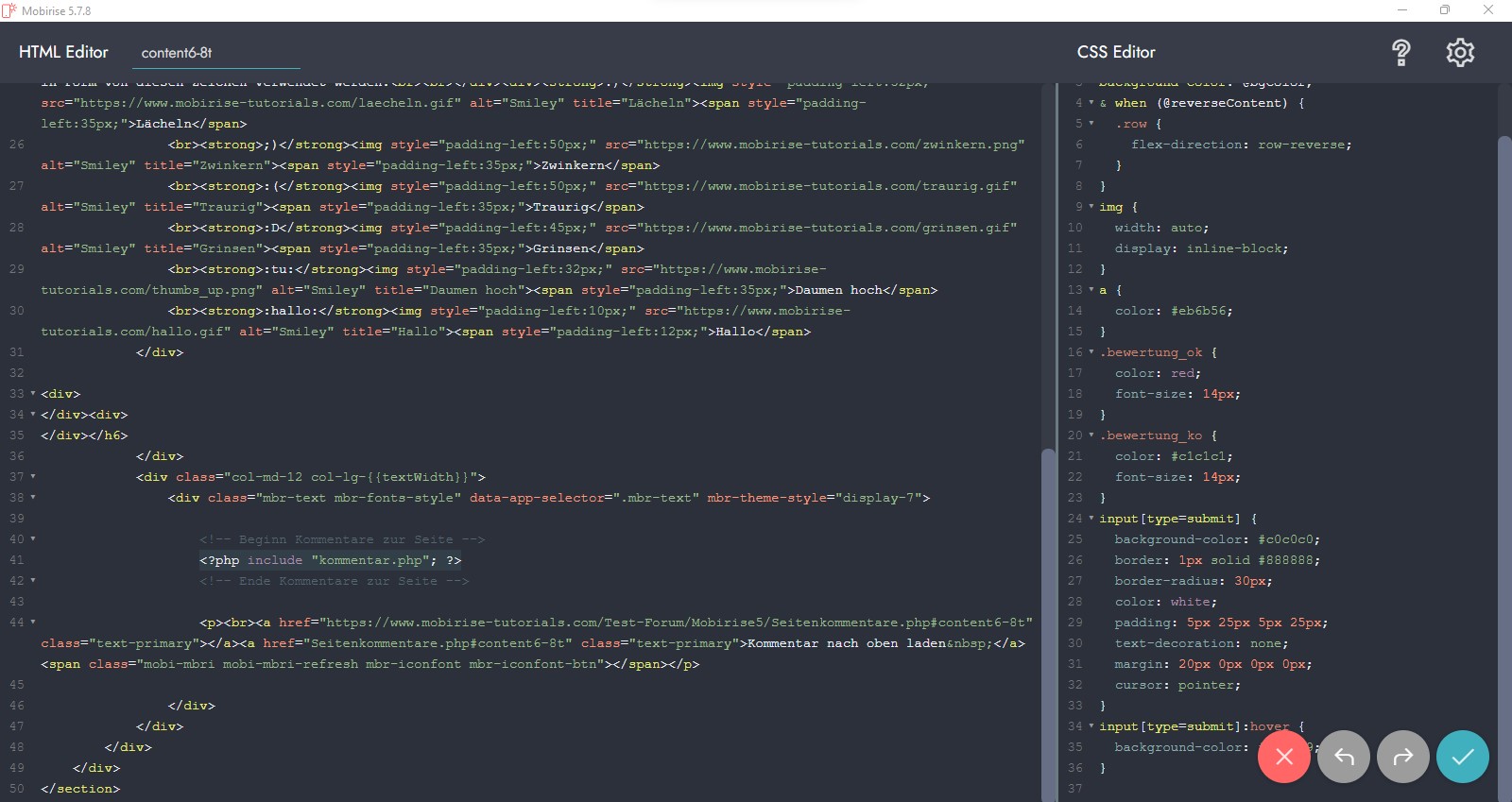Collapse the fold arrow at HTML line 44
Viewport: 1512px width, 802px height.
pos(33,623)
